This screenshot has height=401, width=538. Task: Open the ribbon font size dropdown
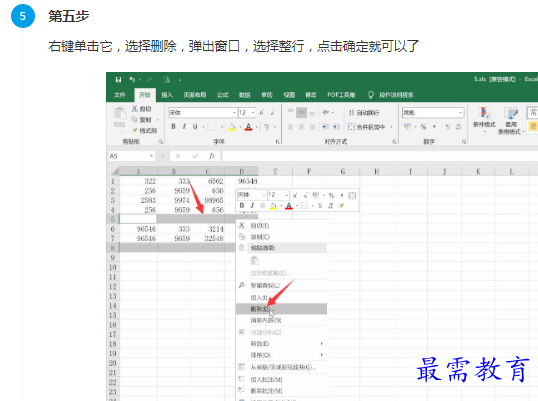tap(253, 113)
